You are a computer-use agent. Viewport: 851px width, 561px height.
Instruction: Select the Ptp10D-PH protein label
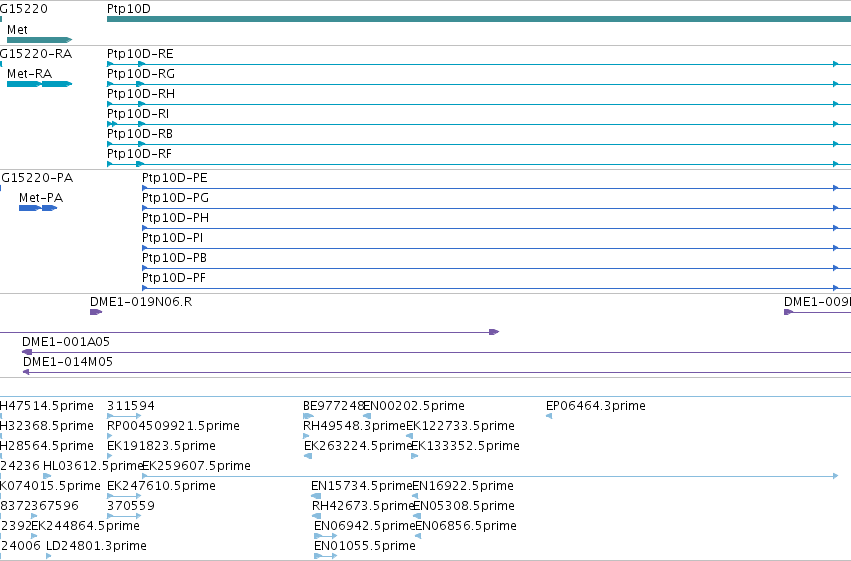coord(175,218)
